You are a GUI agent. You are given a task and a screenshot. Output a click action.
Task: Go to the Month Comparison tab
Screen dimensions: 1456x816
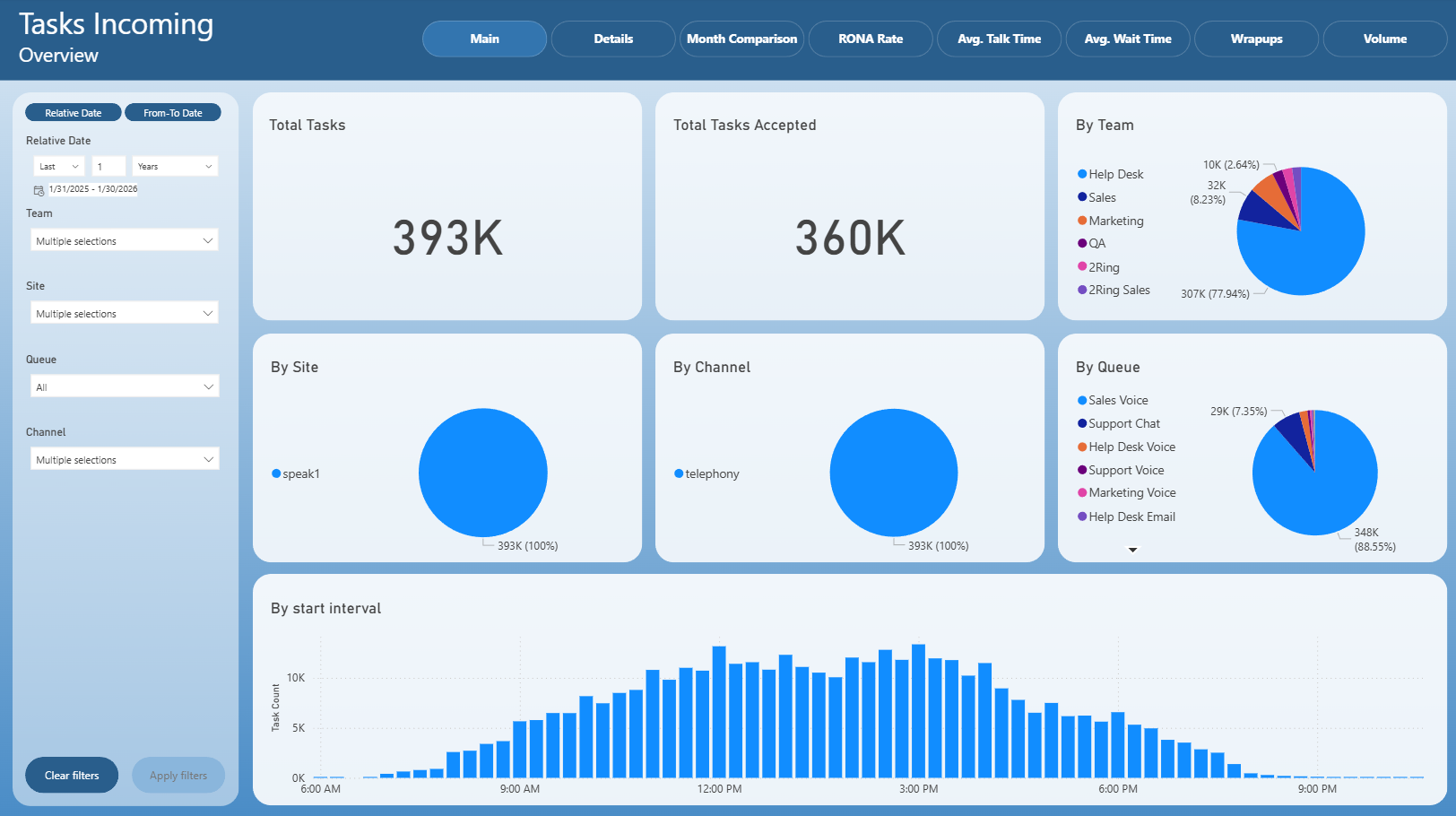tap(742, 39)
